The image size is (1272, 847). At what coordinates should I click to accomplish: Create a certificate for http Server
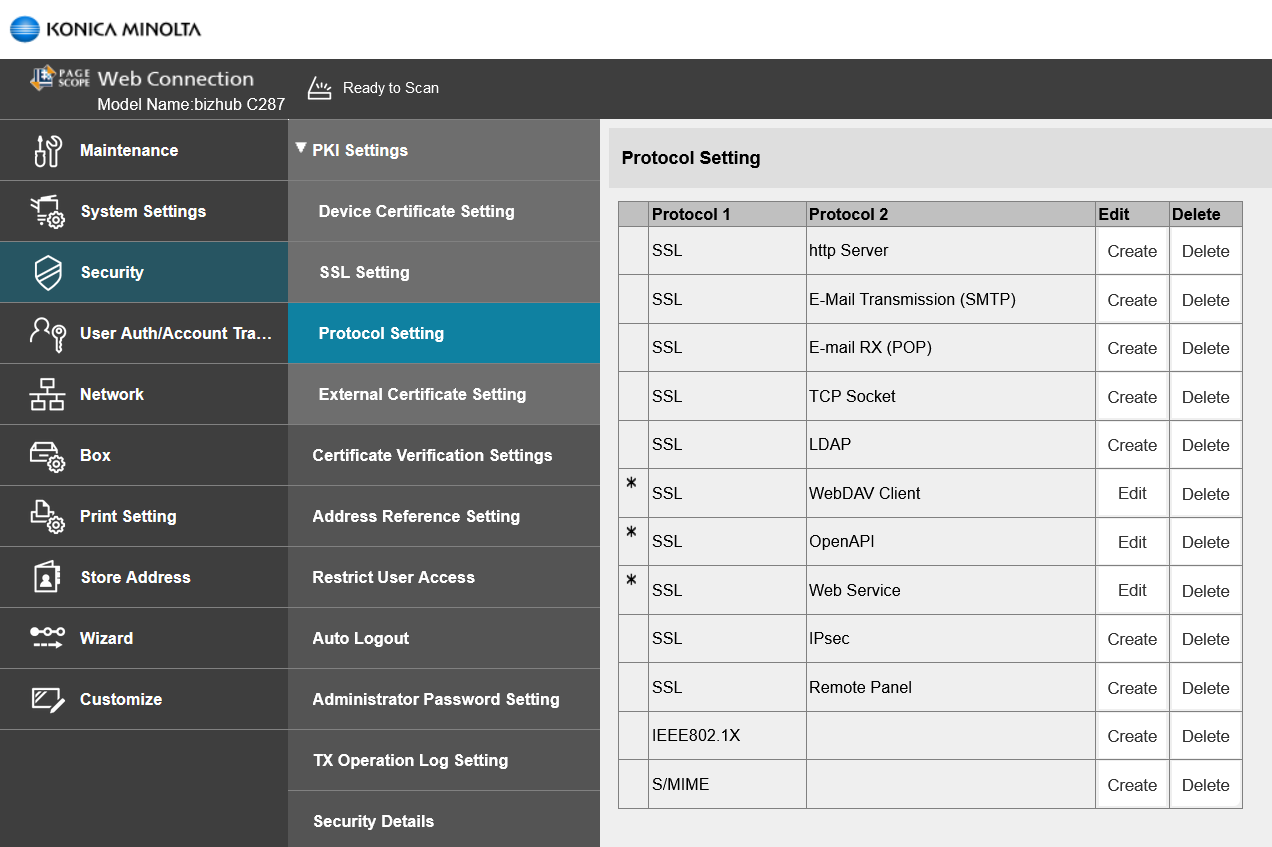click(x=1131, y=251)
